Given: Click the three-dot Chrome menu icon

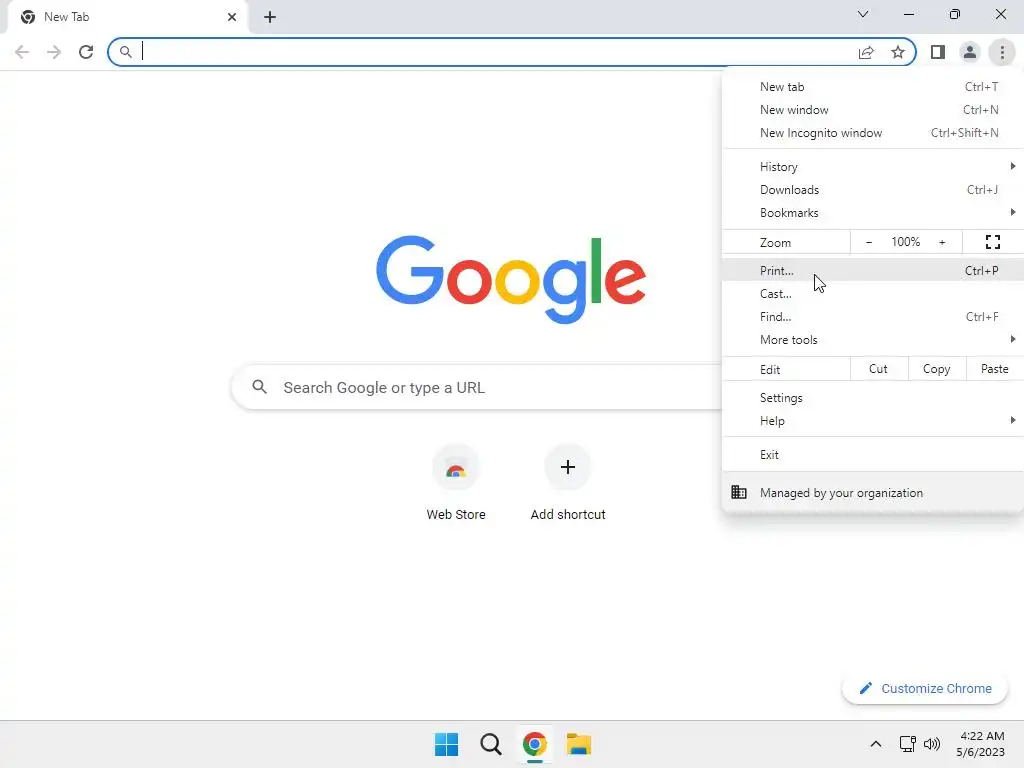Looking at the screenshot, I should 1002,52.
